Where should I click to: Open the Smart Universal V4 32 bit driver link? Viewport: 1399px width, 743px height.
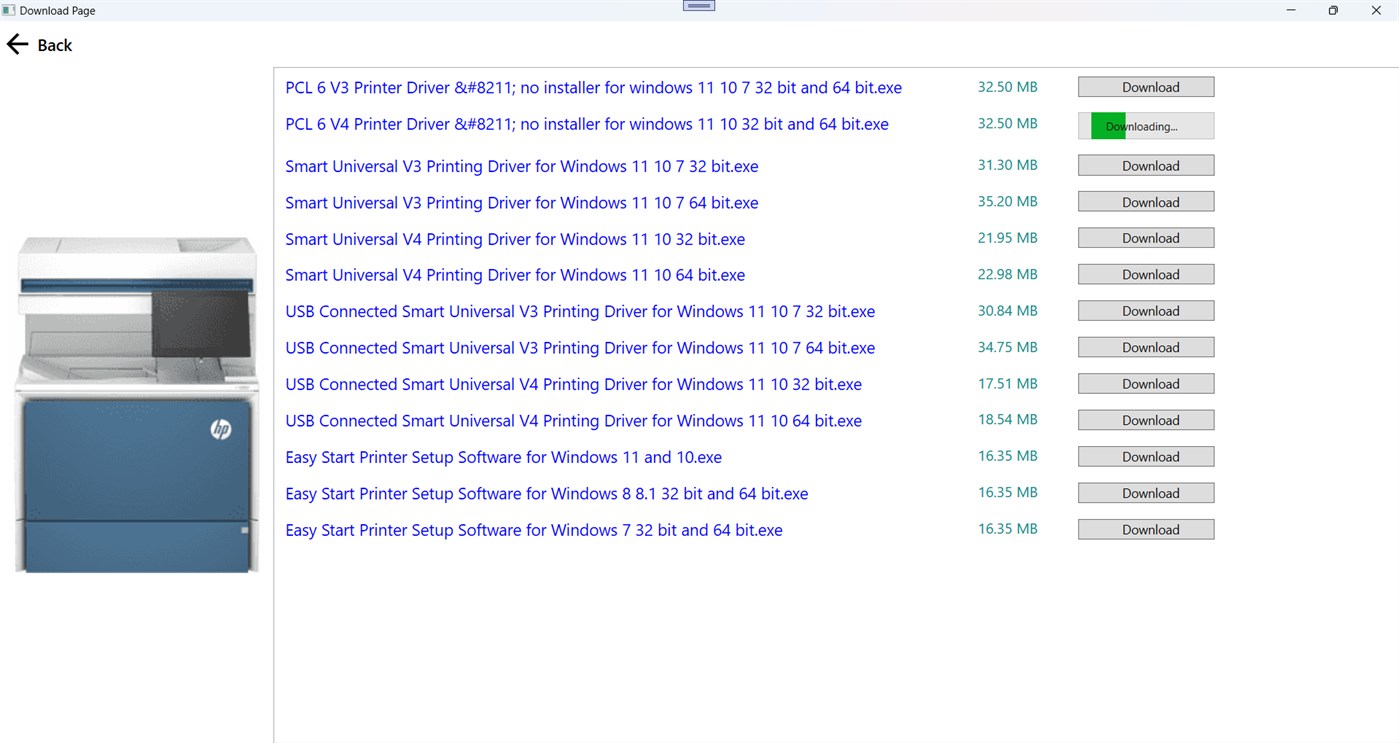(x=515, y=239)
